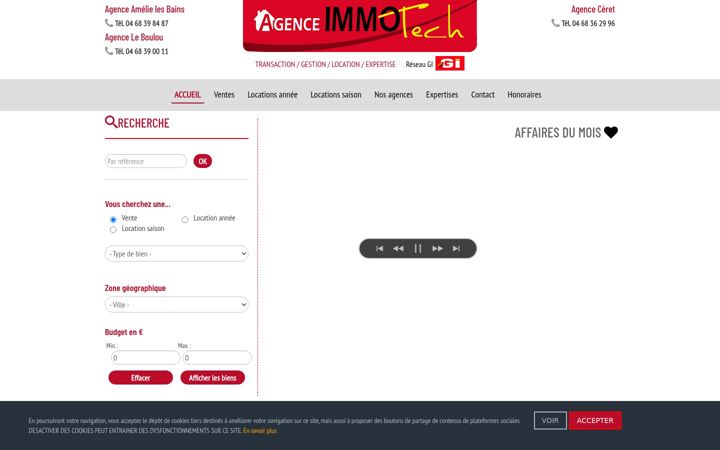Viewport: 720px width, 450px height.
Task: Fast-forward the slideshow one slide
Action: pos(437,248)
